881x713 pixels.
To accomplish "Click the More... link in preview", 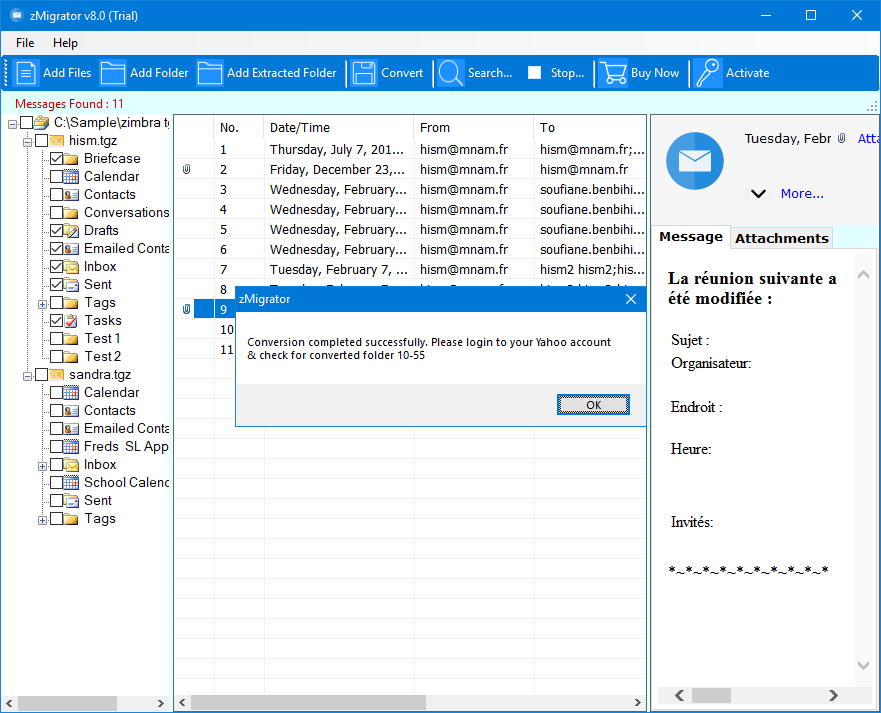I will point(802,194).
